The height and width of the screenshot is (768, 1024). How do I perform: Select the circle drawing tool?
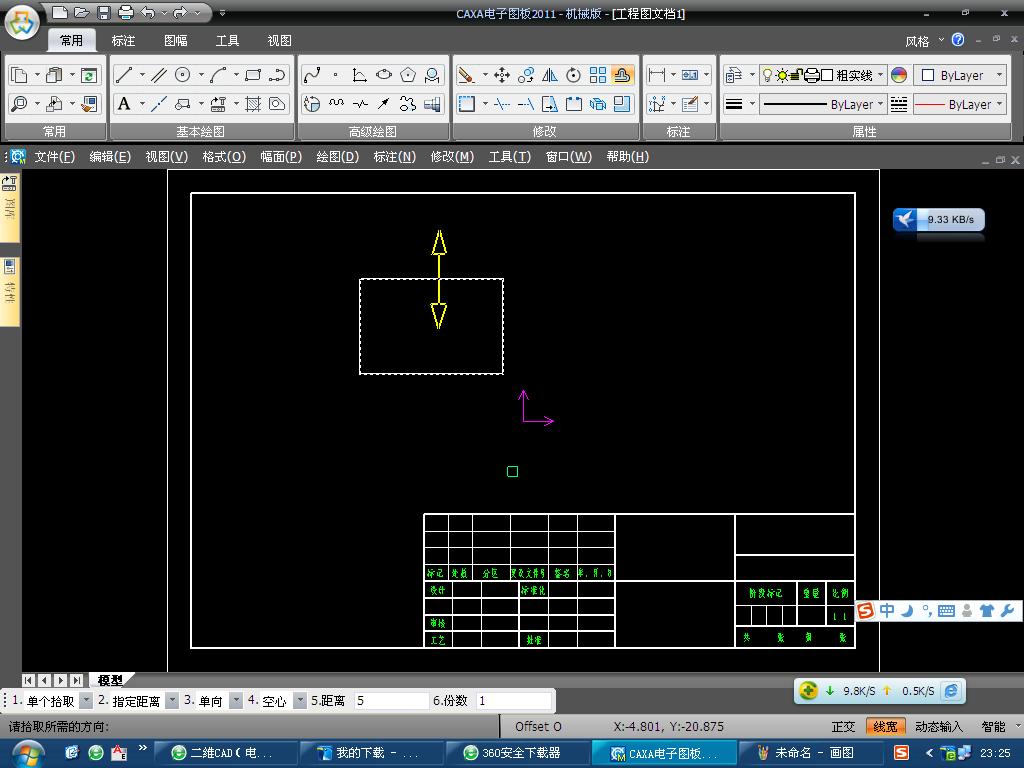pos(183,75)
